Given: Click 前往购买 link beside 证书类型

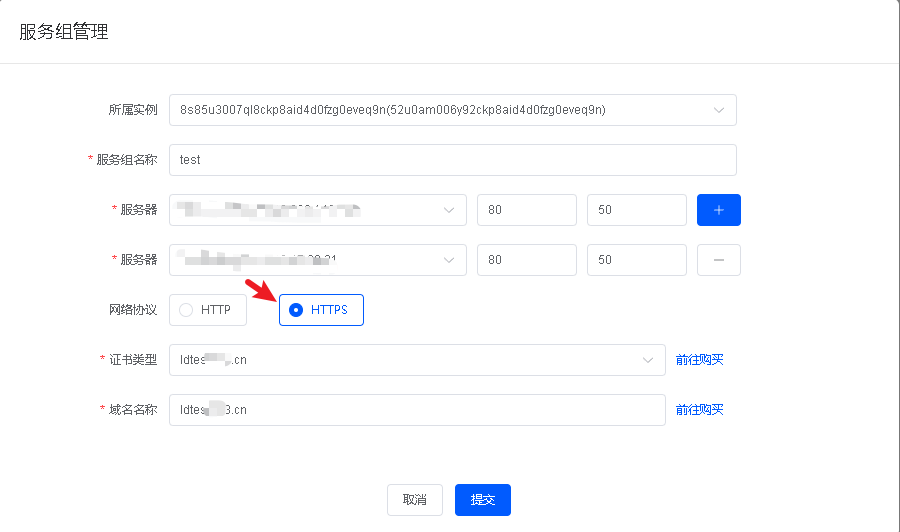Looking at the screenshot, I should (x=699, y=360).
